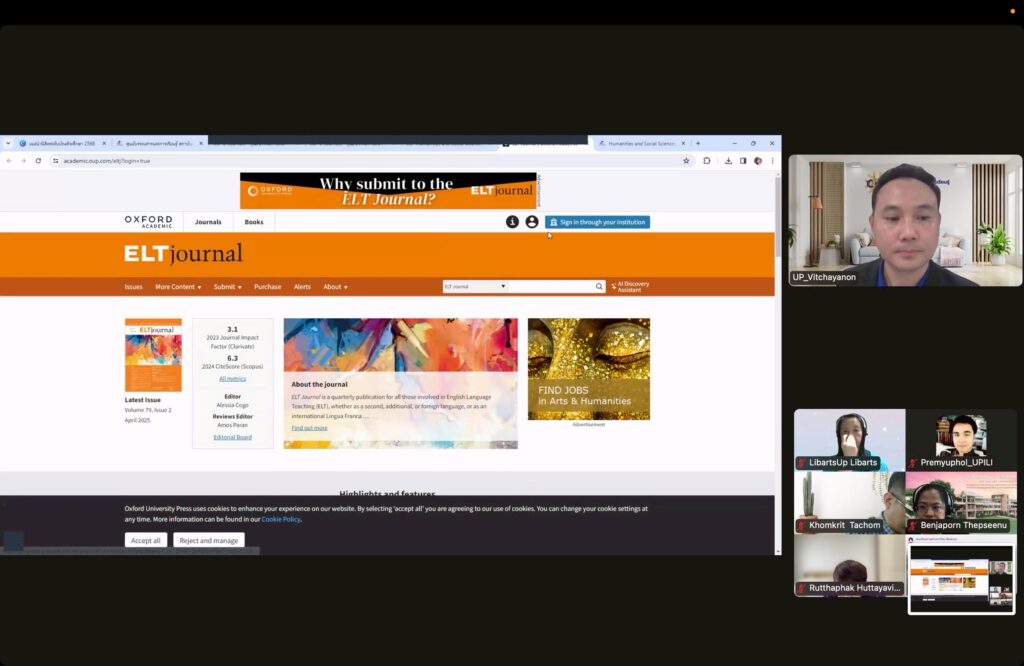Toggle the browser side panel icon
This screenshot has height=666, width=1024.
pyautogui.click(x=743, y=161)
